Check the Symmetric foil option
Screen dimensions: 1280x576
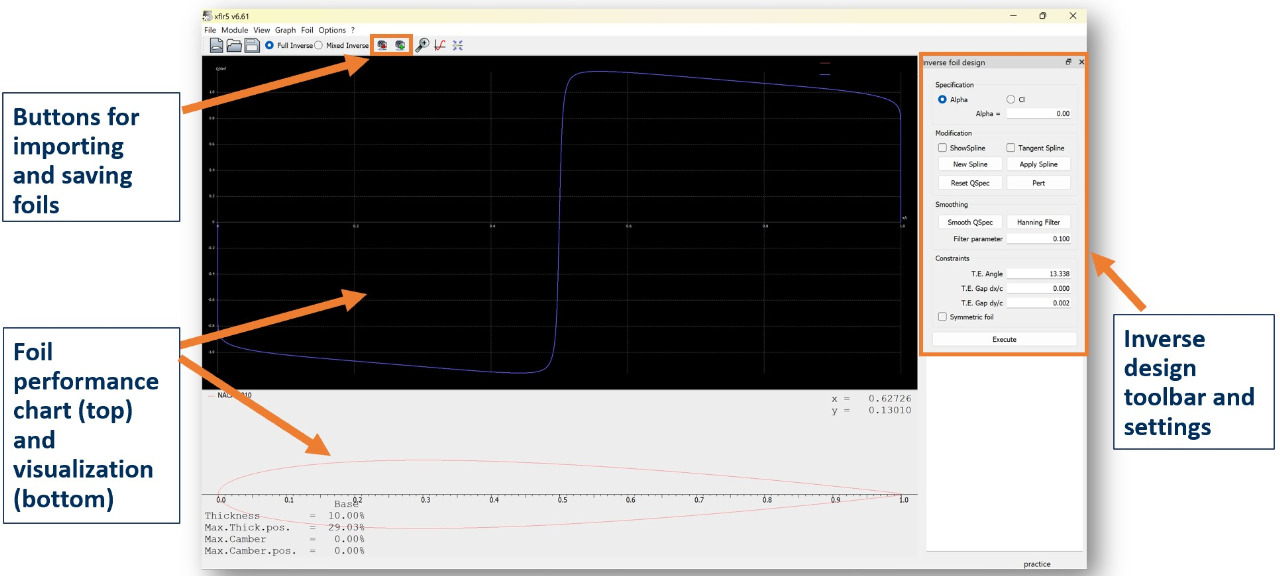coord(942,317)
